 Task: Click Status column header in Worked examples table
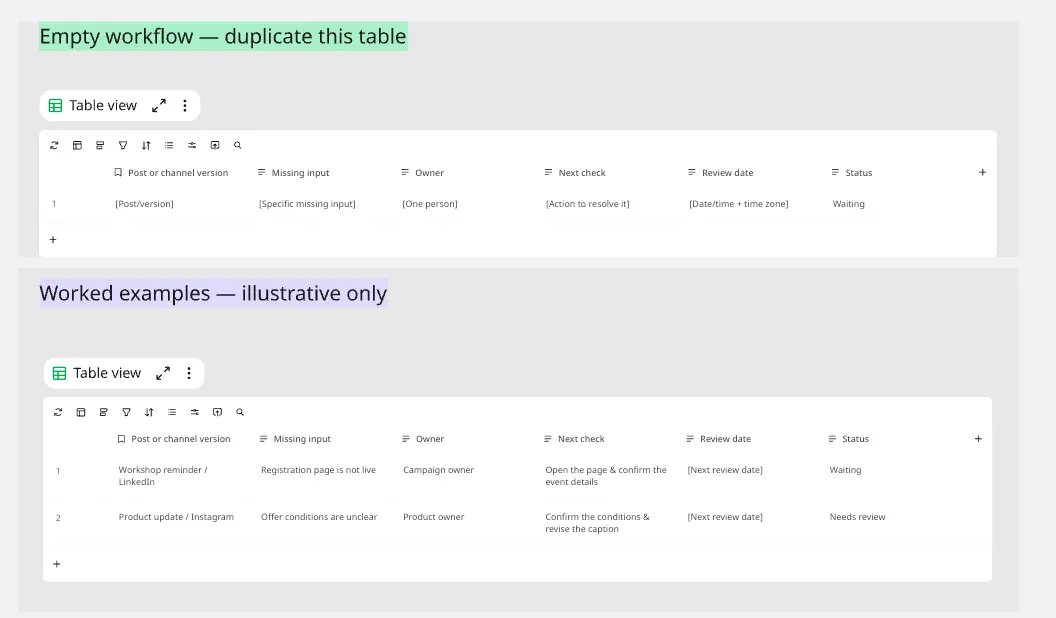coord(849,439)
